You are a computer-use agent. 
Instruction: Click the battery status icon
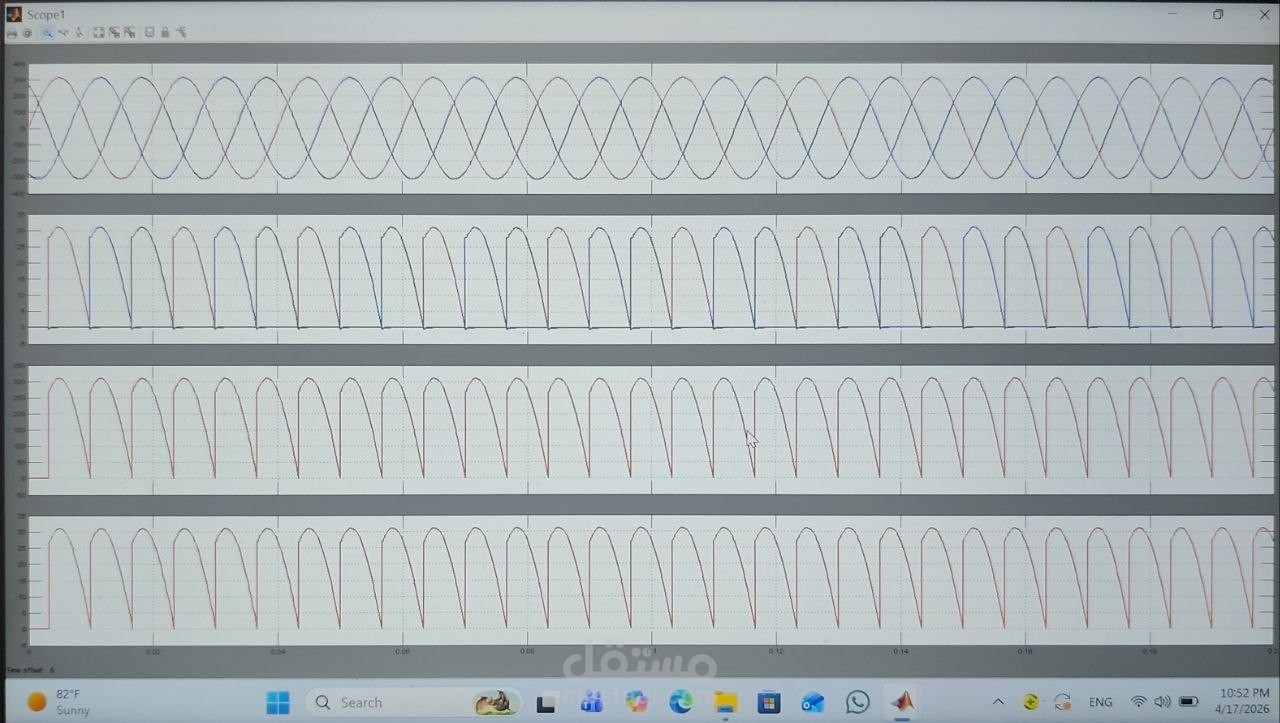coord(1189,702)
